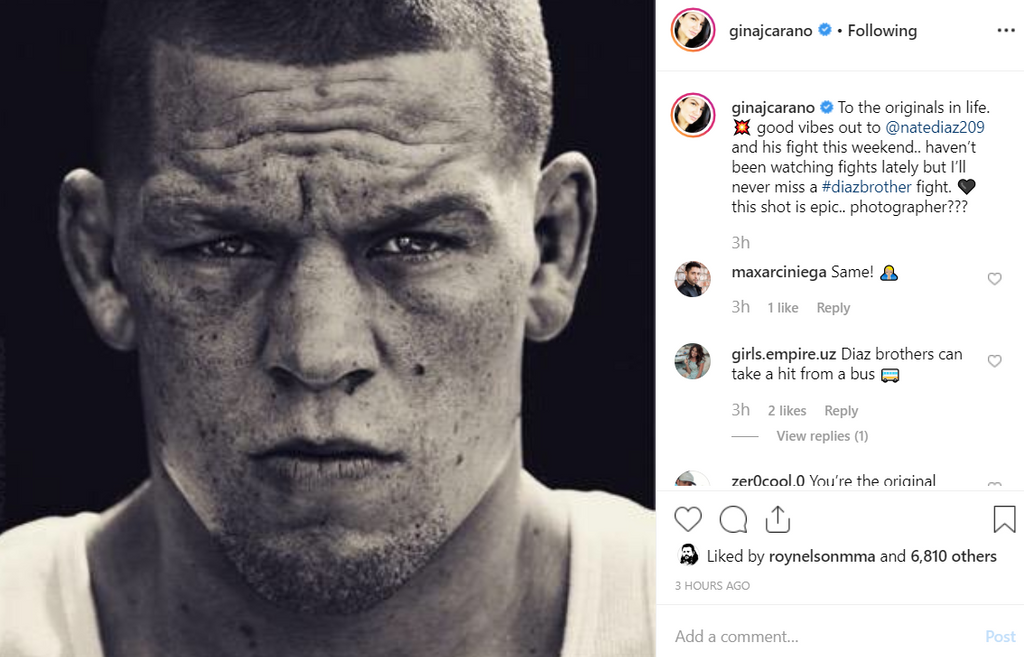Open girls.empire.uz profile avatar

(692, 361)
